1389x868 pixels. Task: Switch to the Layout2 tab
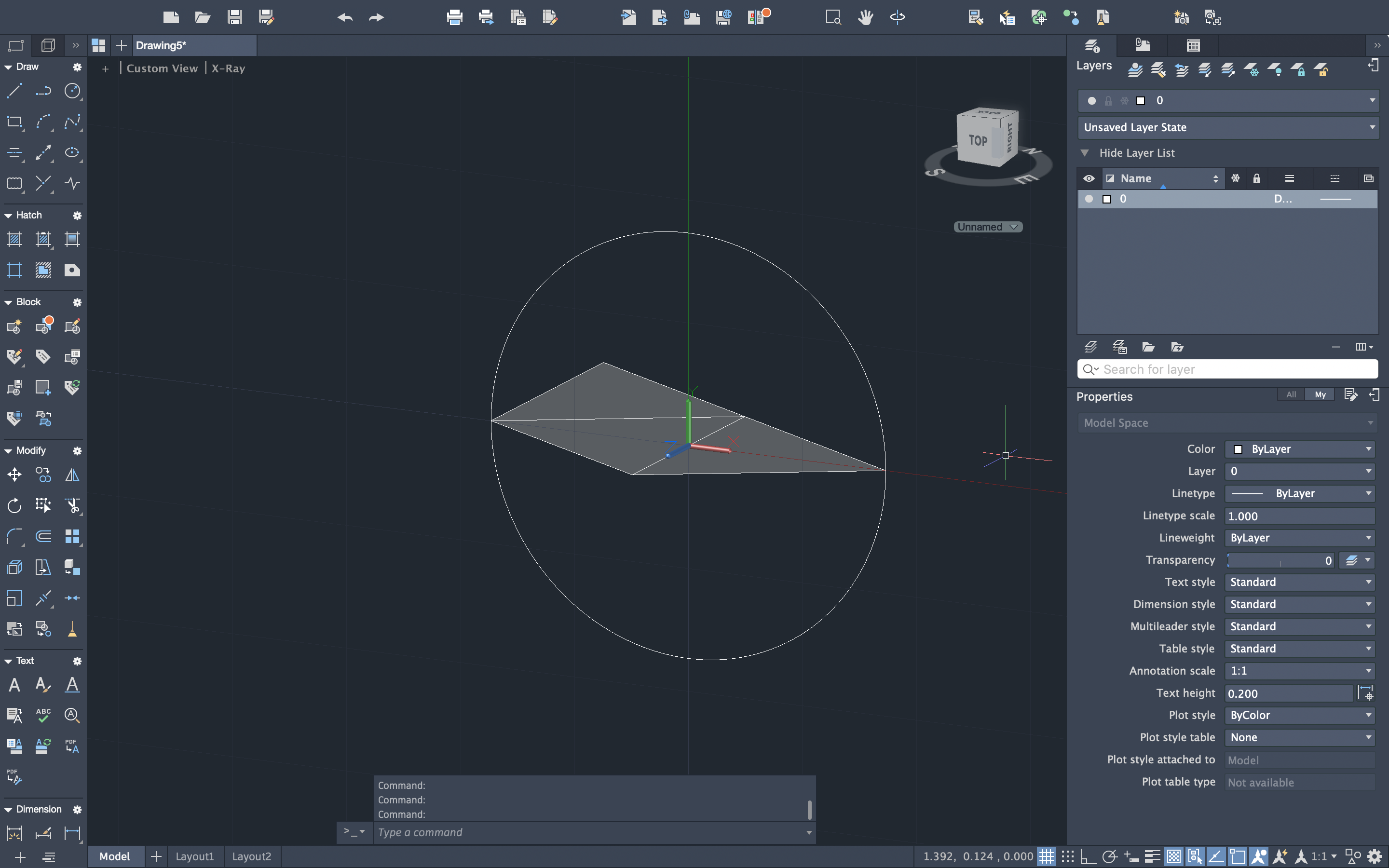[x=251, y=856]
